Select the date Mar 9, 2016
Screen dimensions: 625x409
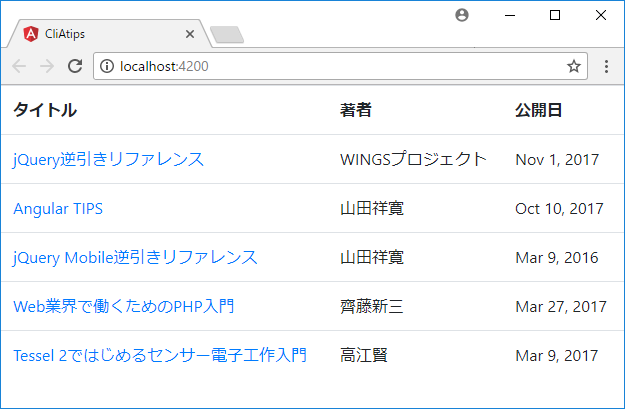[x=557, y=258]
